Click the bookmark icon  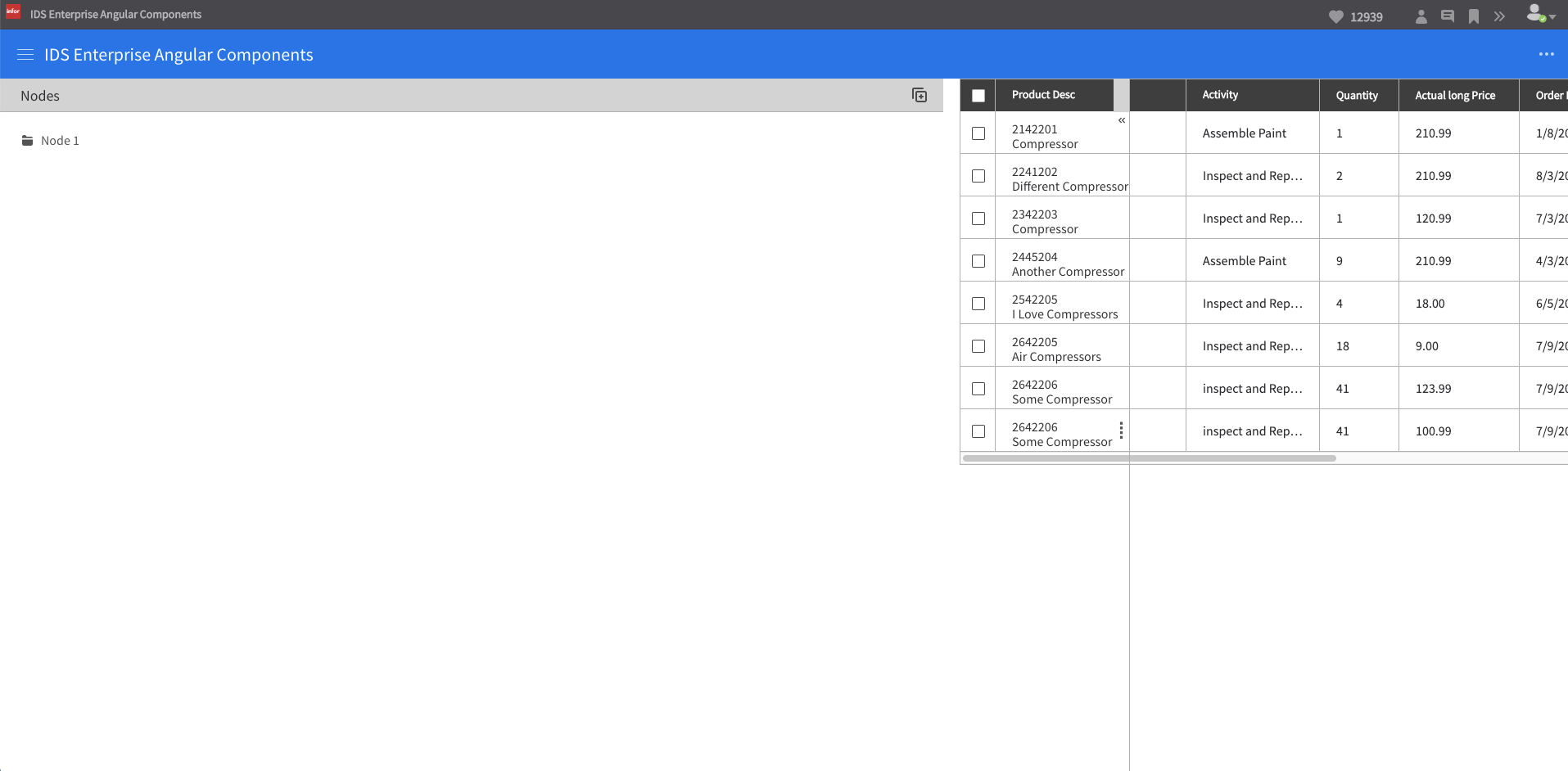tap(1474, 16)
